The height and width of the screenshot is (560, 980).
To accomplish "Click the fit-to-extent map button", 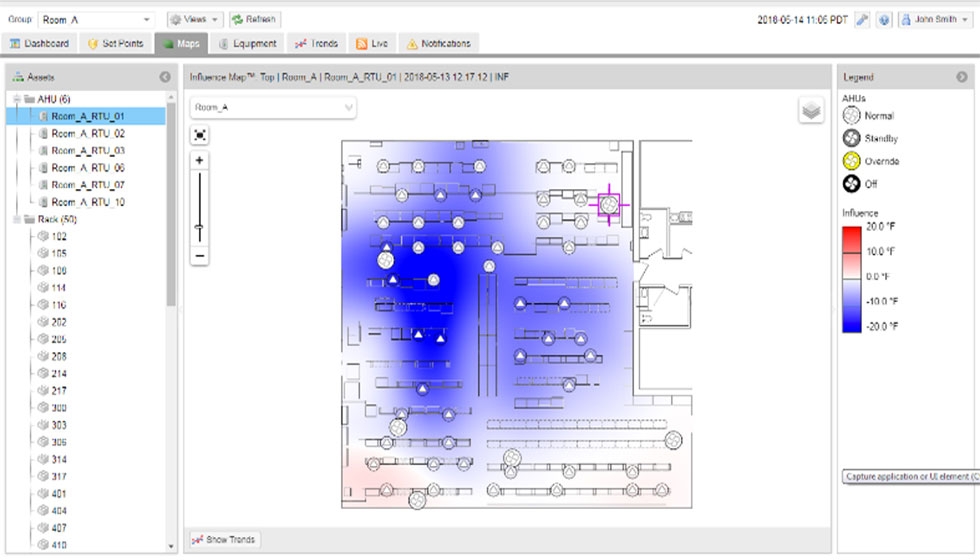I will click(200, 135).
